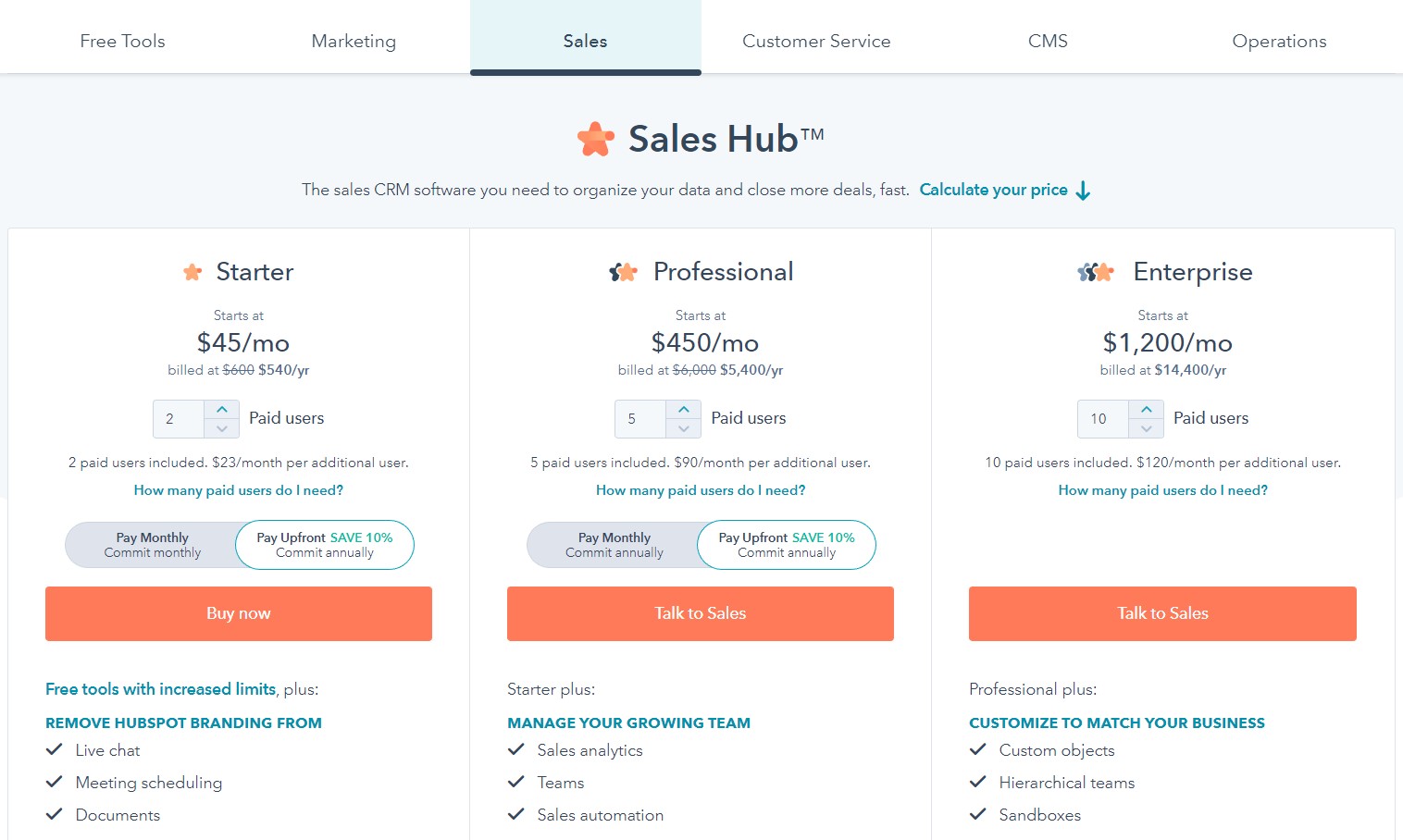Select Pay Monthly for the Starter plan
Viewport: 1403px width, 840px height.
152,545
